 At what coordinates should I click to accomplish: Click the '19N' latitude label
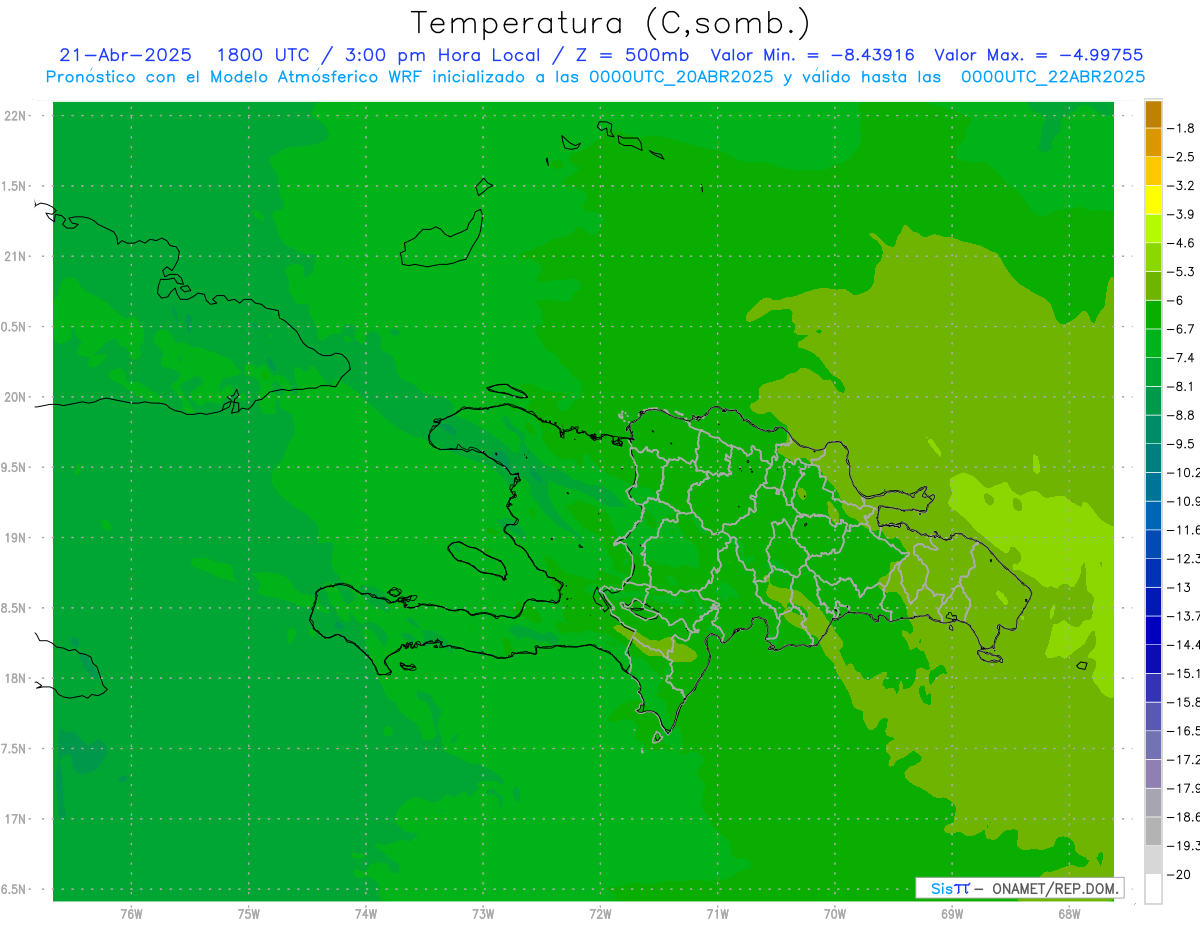14,538
